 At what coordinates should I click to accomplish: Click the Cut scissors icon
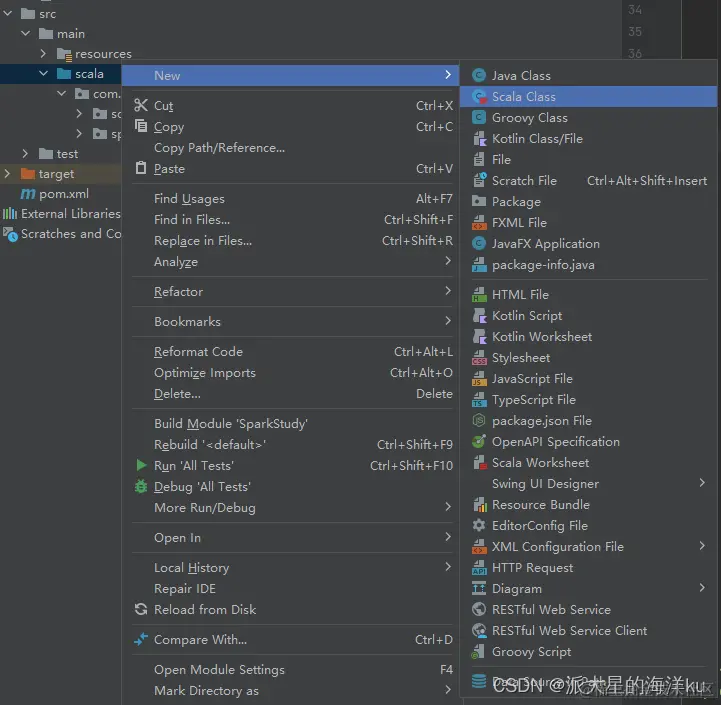click(141, 105)
